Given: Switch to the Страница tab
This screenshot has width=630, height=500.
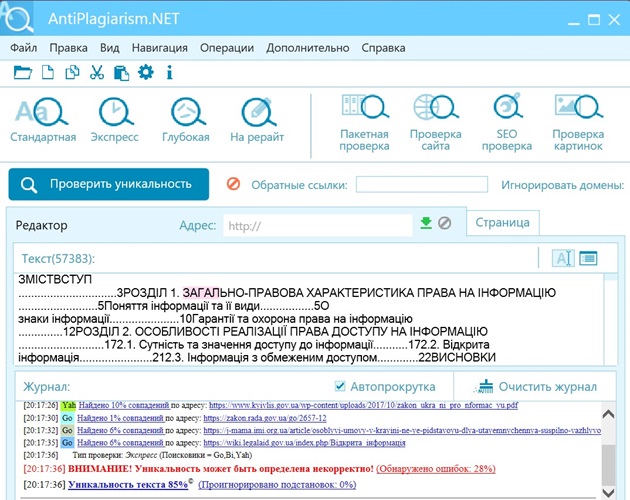Looking at the screenshot, I should pos(503,222).
